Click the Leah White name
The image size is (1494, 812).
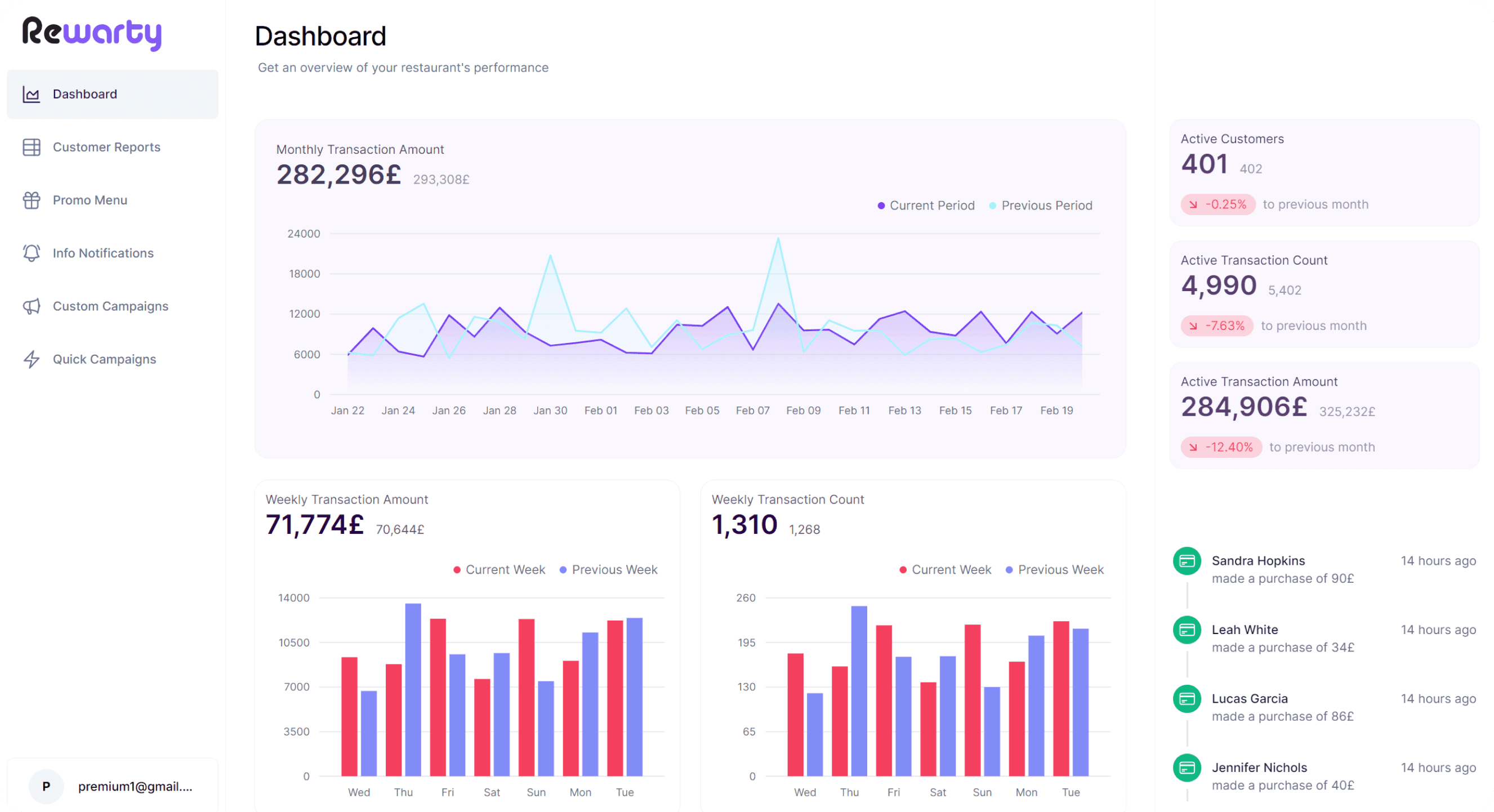pyautogui.click(x=1245, y=630)
